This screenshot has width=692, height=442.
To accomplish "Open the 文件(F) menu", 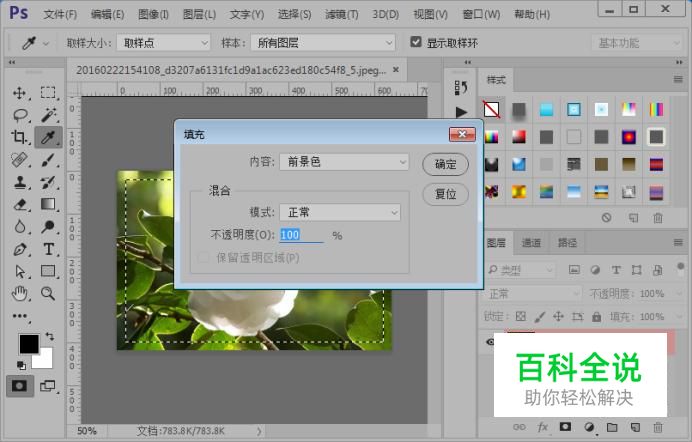I will click(x=60, y=14).
